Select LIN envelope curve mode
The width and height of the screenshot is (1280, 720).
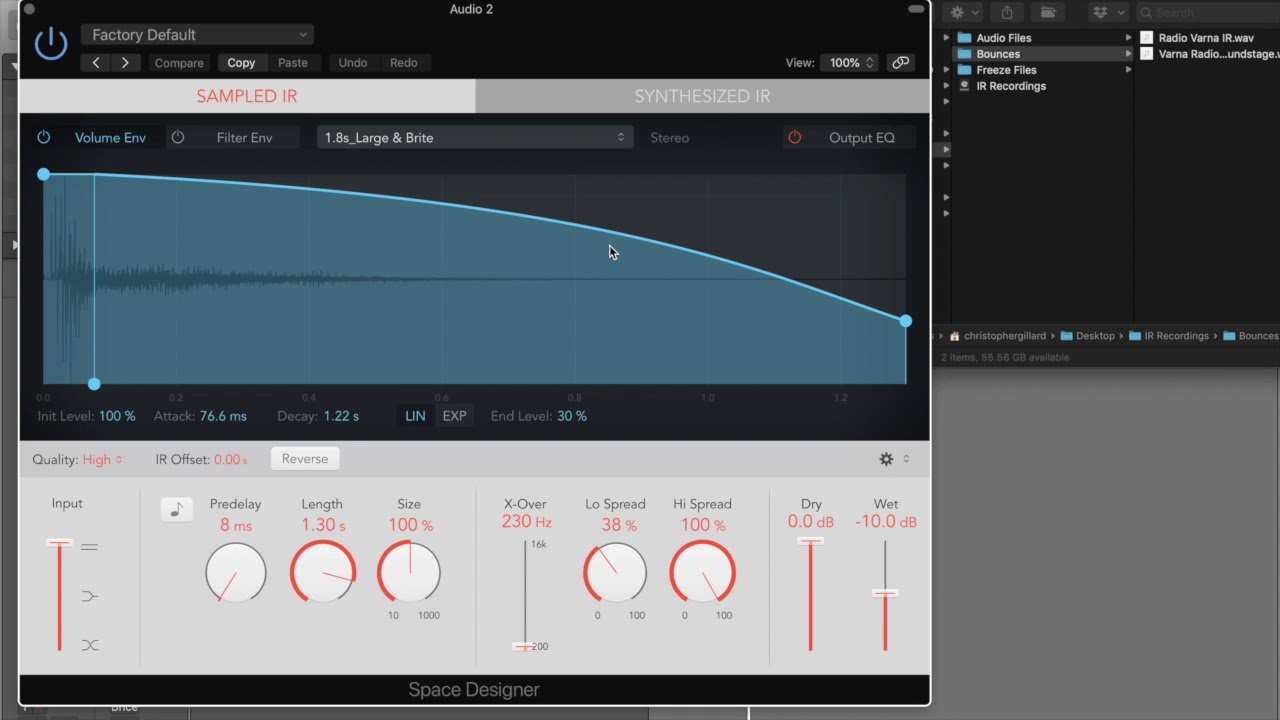415,416
